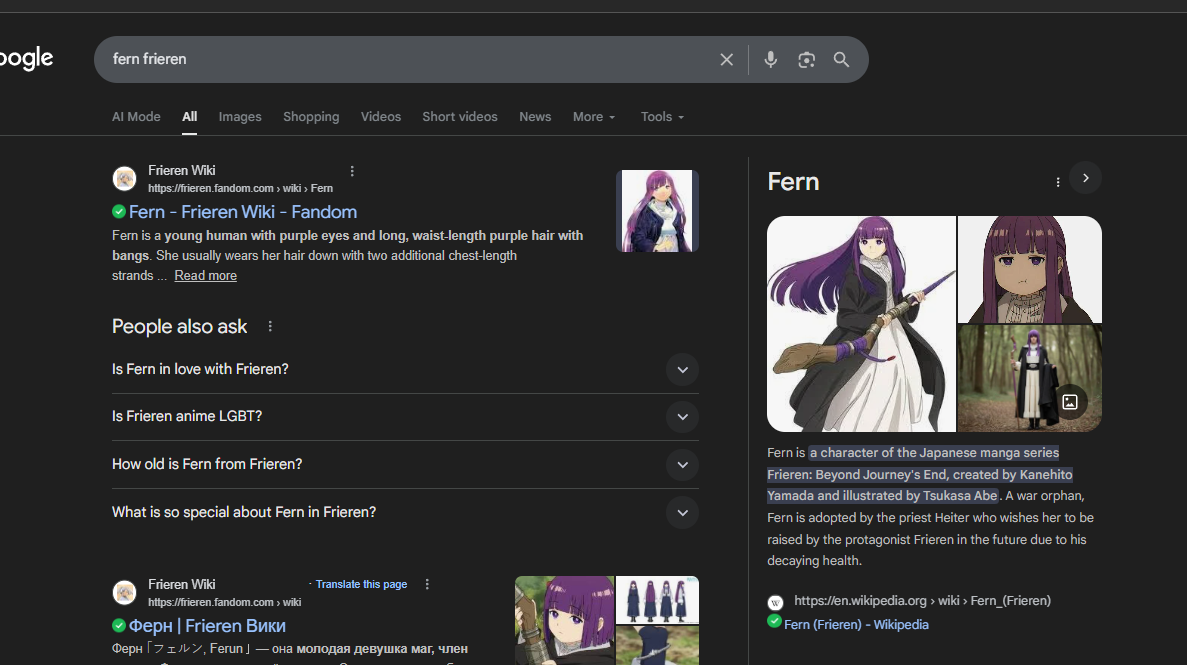Open Fern face close-up image in panel
The image size is (1187, 665).
point(1030,270)
